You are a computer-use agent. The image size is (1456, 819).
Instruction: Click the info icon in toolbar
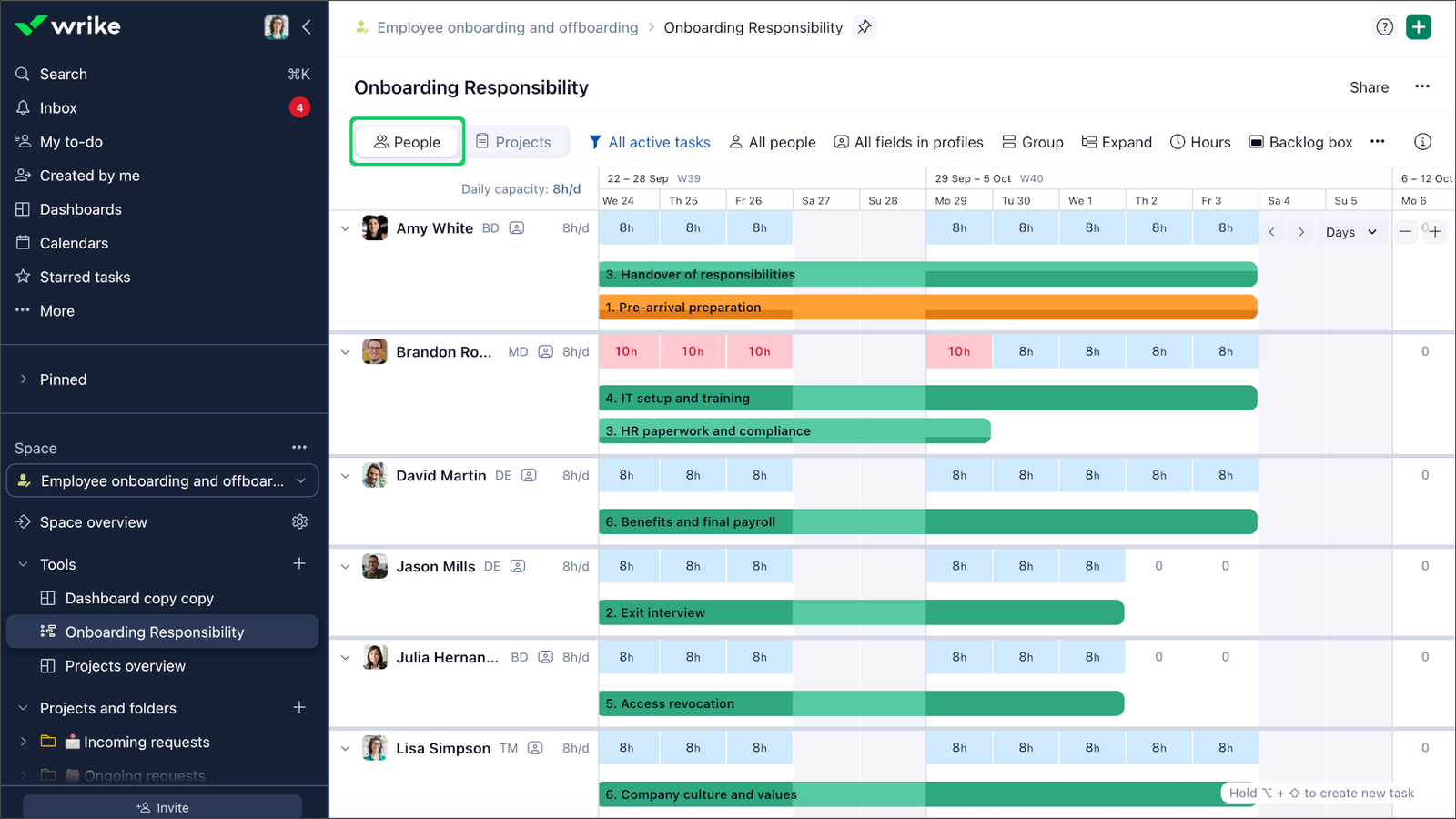click(x=1422, y=141)
